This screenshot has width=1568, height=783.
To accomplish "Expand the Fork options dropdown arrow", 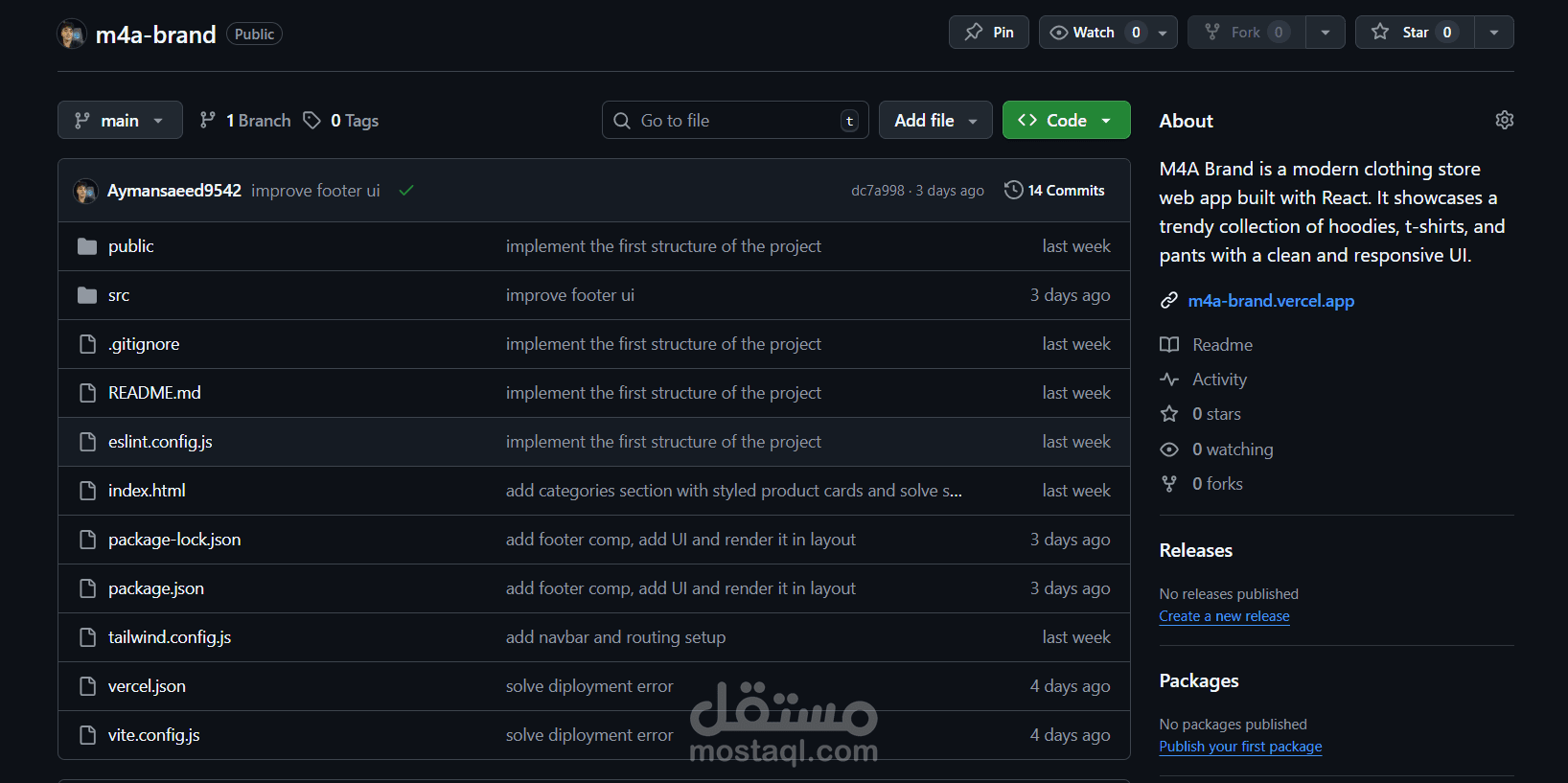I will [1326, 33].
